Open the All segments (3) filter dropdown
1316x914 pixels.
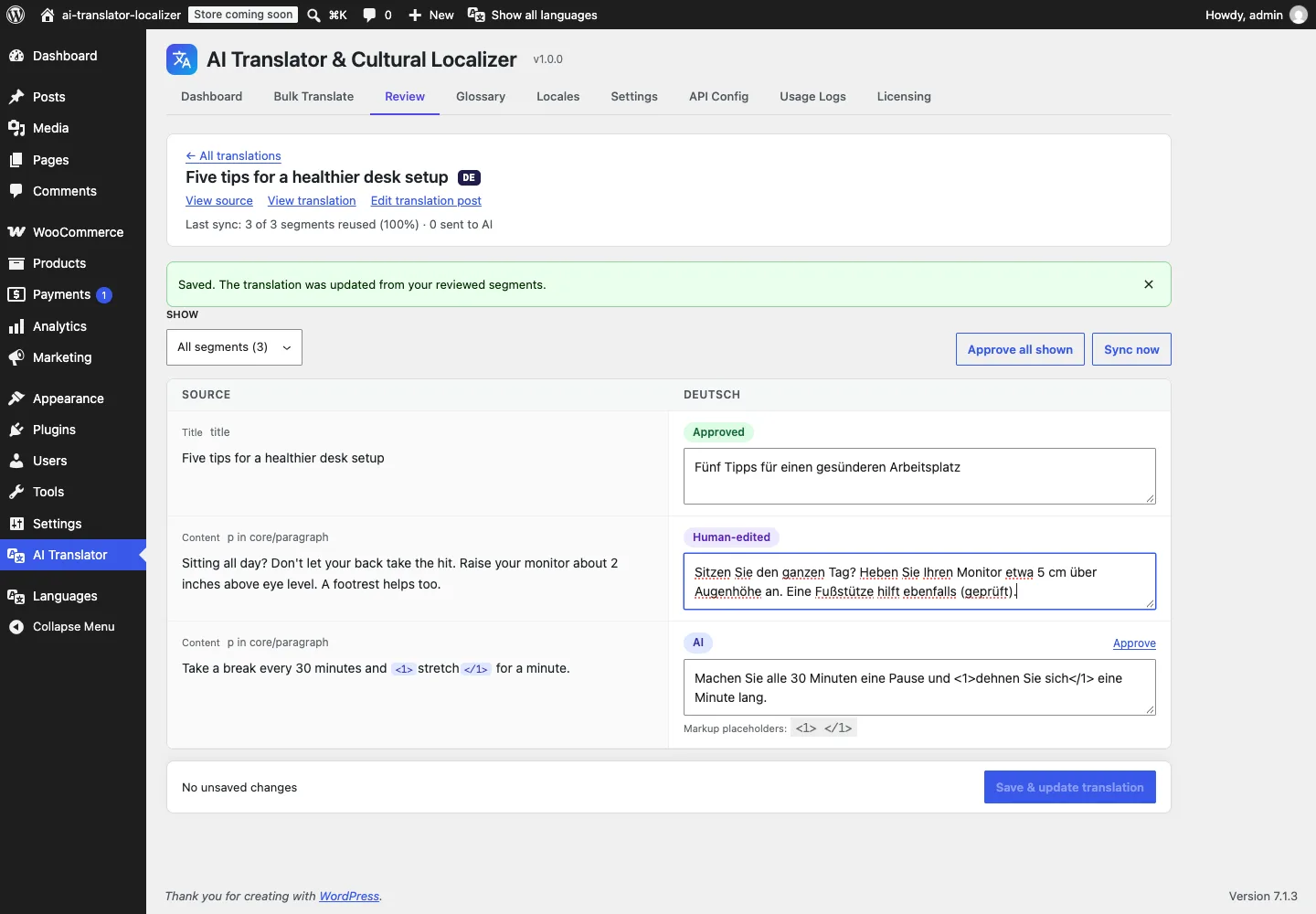(x=234, y=347)
